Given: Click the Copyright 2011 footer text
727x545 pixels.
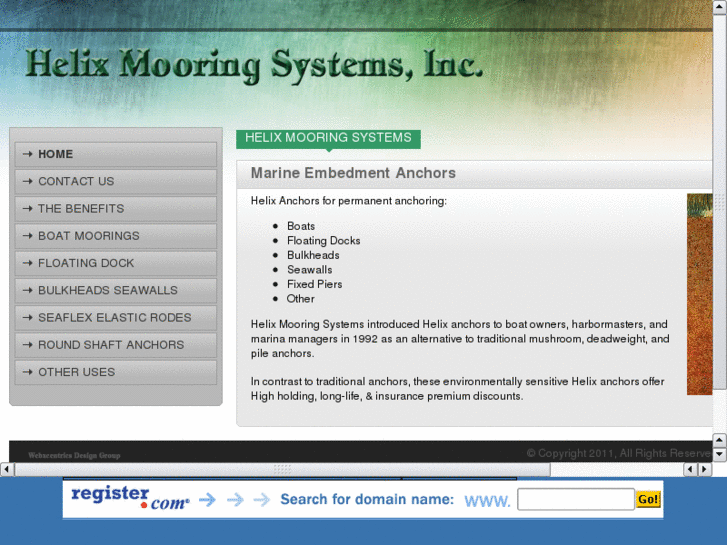Looking at the screenshot, I should click(619, 453).
